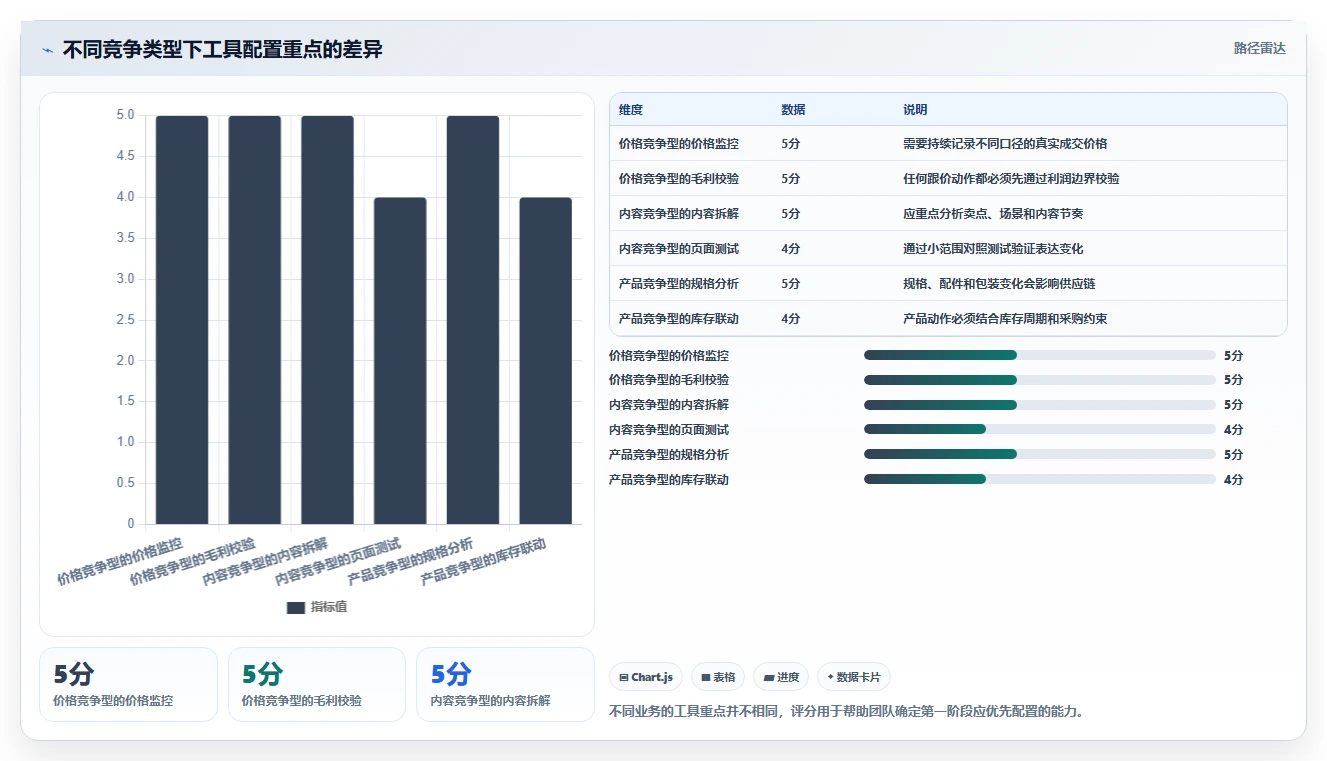Click progress bar of 内容竞争型的页面测试
This screenshot has width=1327, height=761.
[1040, 429]
